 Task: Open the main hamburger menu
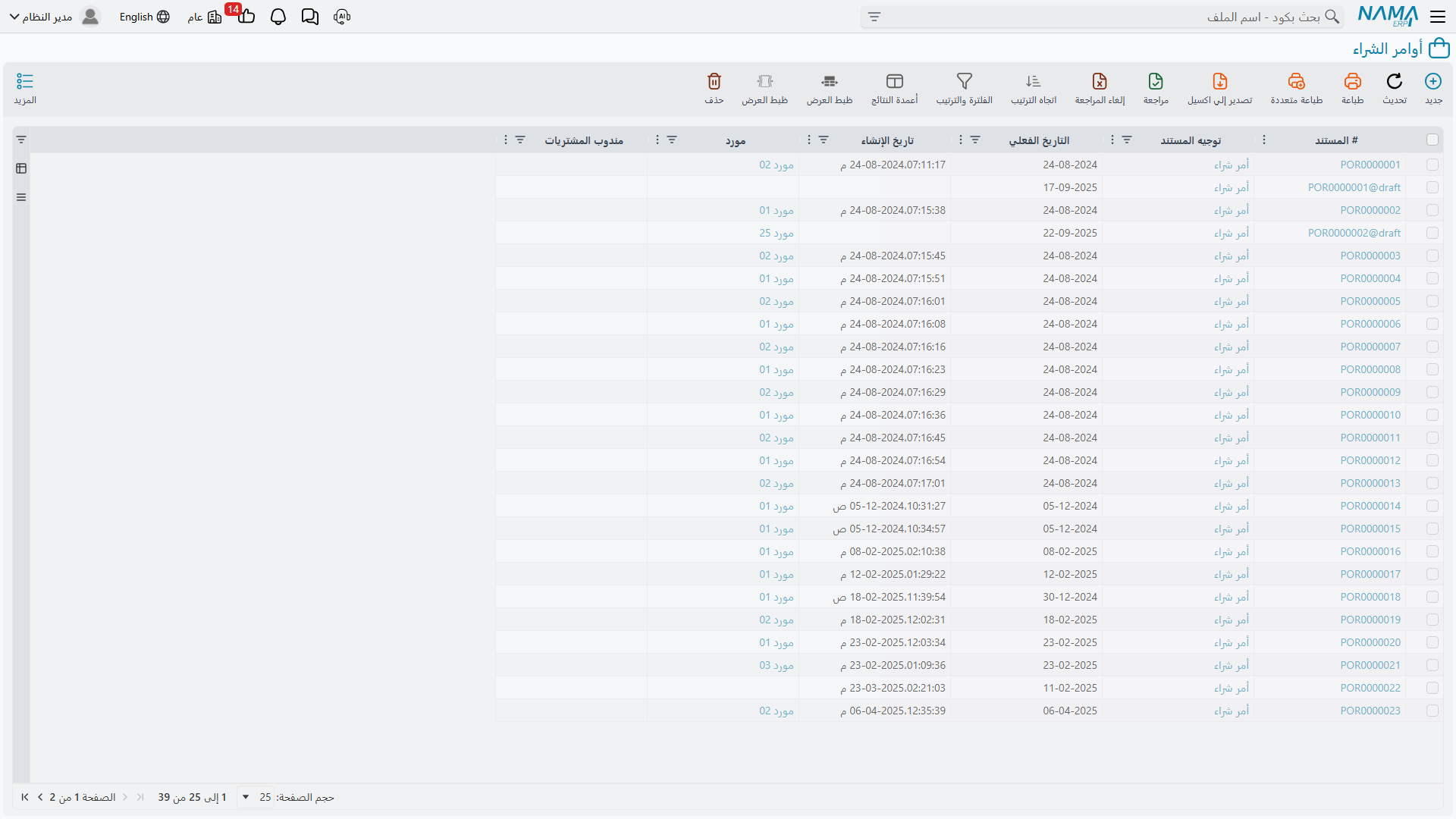(1438, 16)
